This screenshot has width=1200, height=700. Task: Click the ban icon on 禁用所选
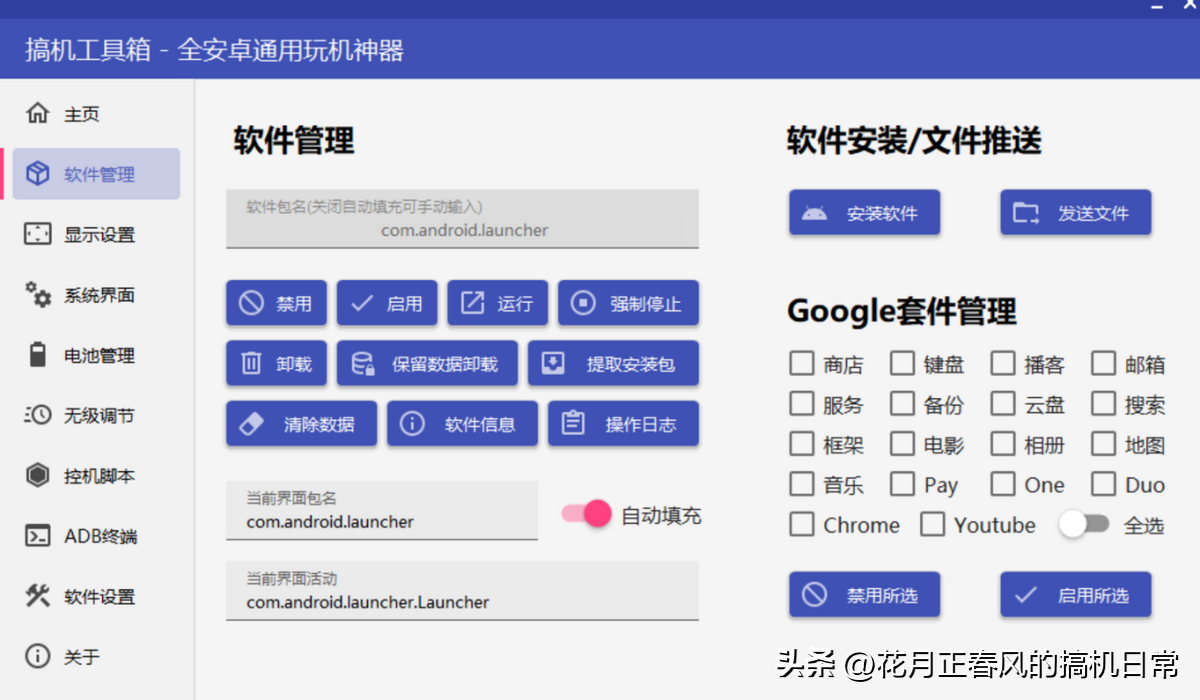[x=815, y=595]
